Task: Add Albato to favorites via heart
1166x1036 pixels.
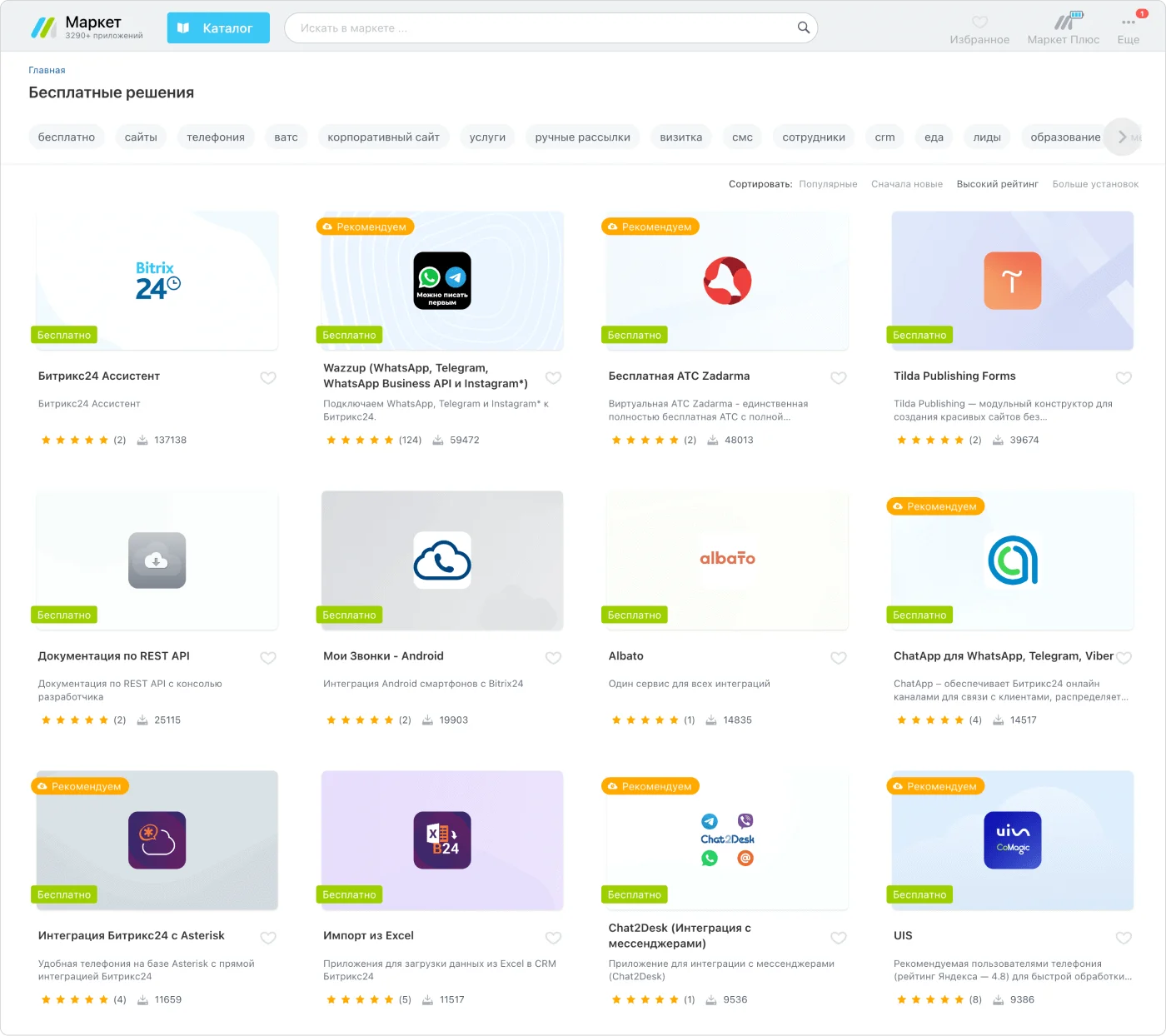Action: [839, 658]
